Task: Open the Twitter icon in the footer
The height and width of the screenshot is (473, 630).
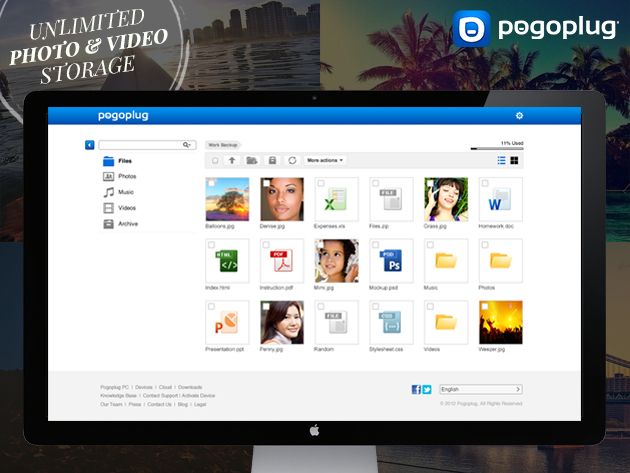Action: coord(427,389)
